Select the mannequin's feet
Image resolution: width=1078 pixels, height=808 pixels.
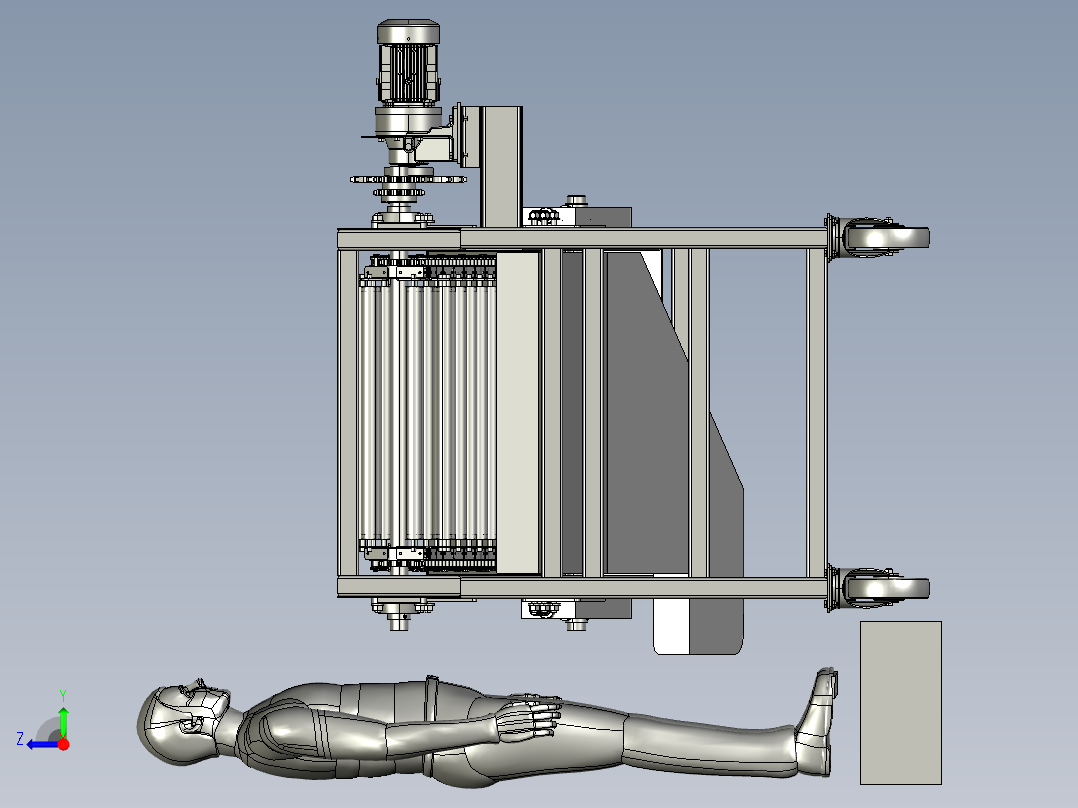pos(817,721)
